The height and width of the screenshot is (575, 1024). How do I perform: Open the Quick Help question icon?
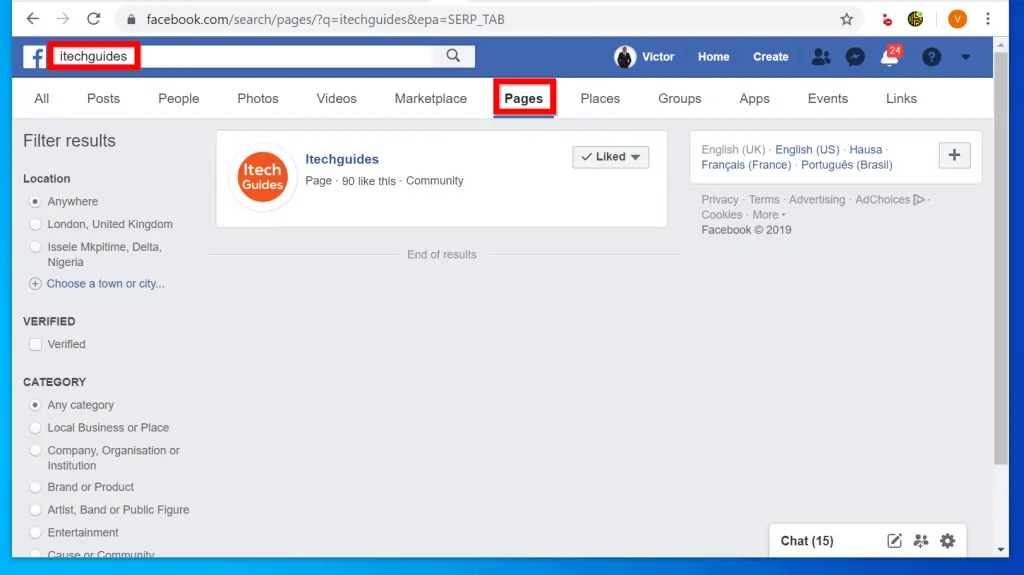click(931, 57)
